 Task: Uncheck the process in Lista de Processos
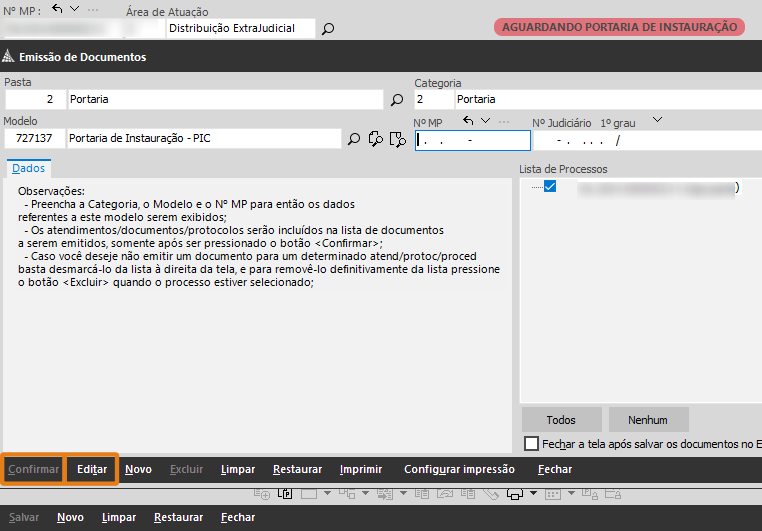pos(550,187)
